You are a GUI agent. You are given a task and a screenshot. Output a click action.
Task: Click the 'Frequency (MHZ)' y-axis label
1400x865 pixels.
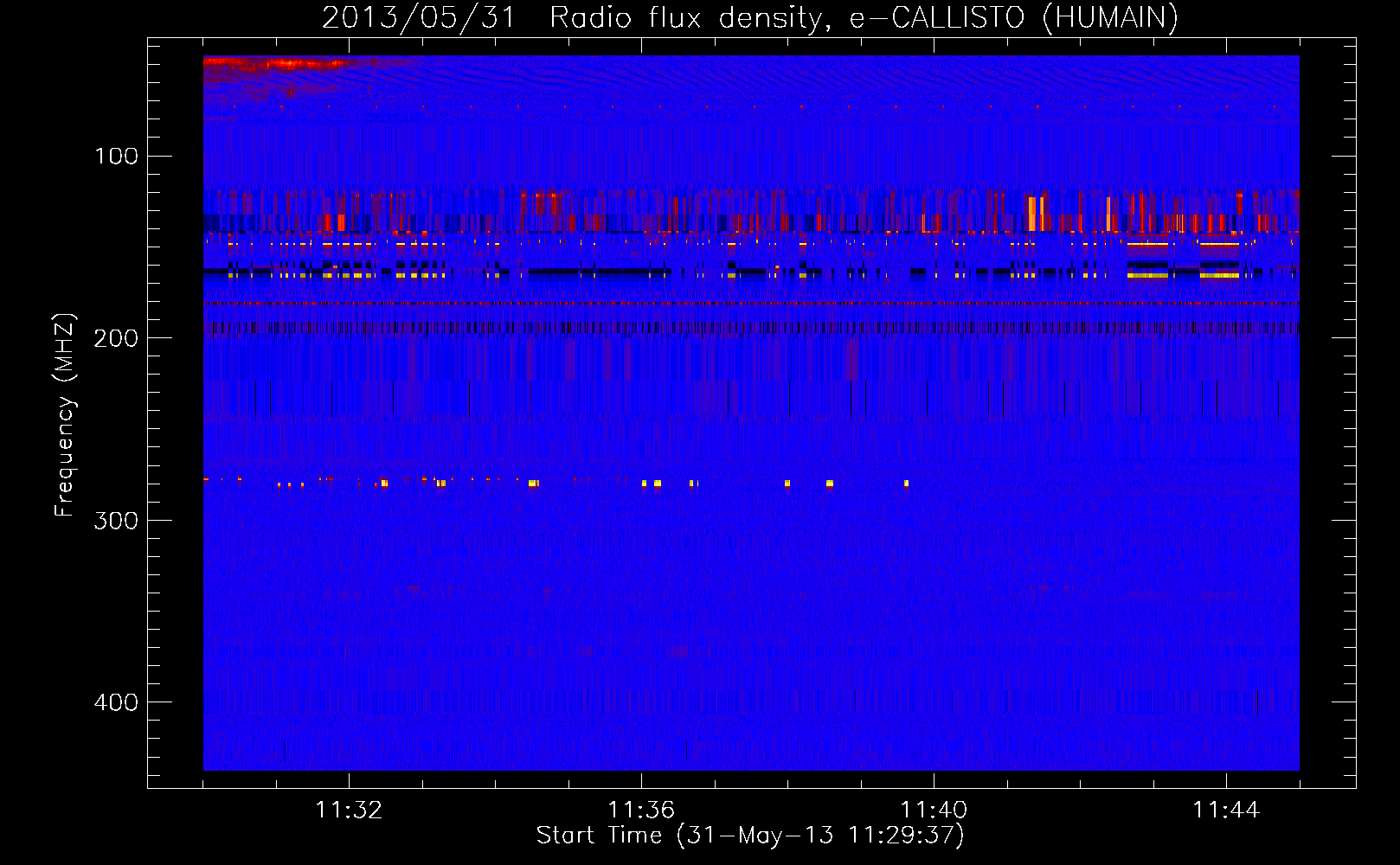65,415
